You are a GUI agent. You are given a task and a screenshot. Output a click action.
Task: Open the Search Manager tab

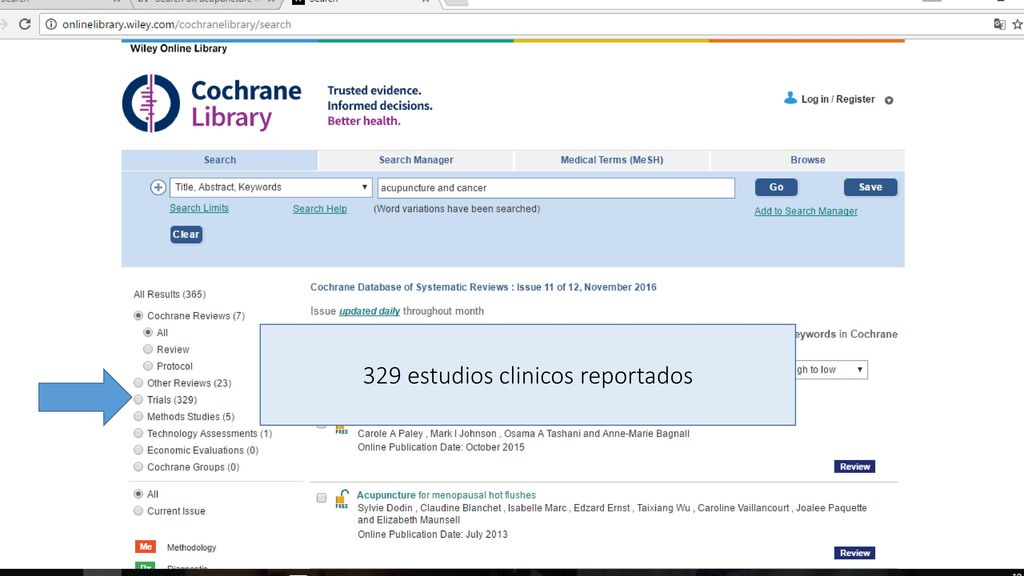[x=416, y=160]
